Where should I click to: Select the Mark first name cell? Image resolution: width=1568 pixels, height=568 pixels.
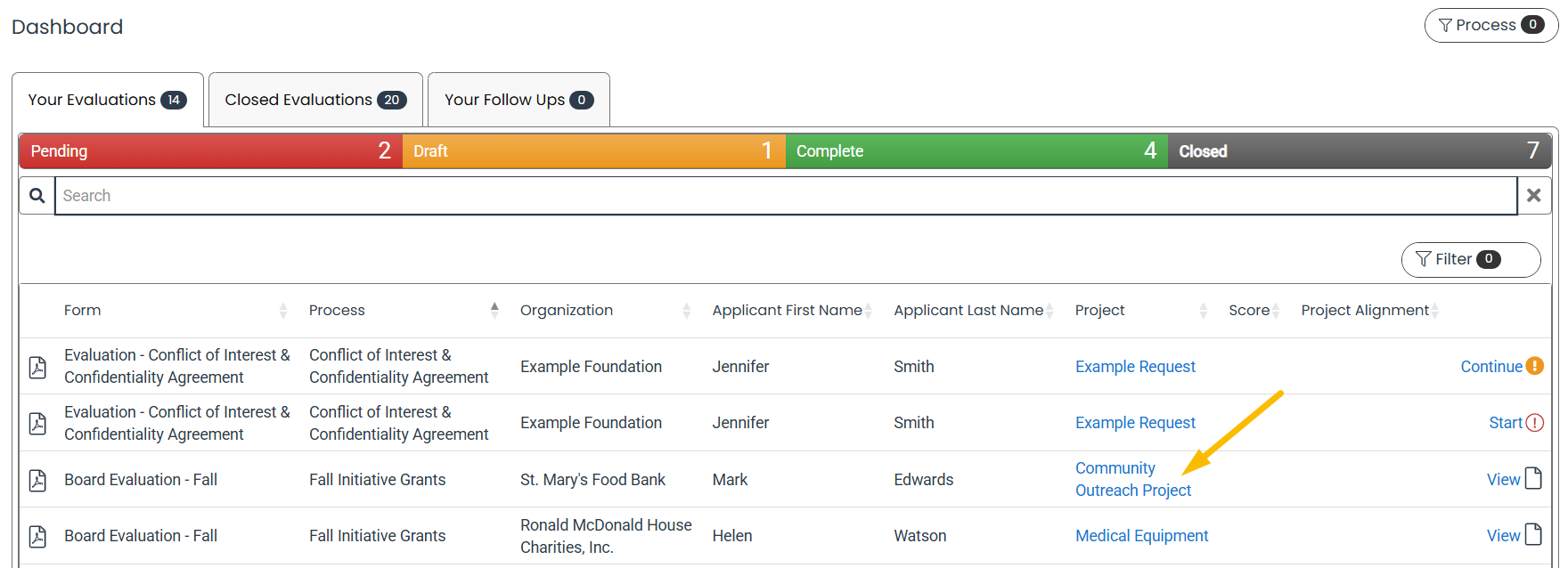coord(730,480)
